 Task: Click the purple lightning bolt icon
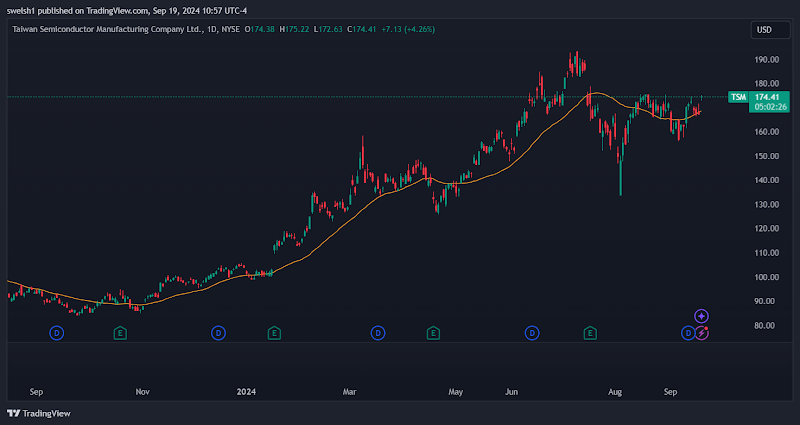702,333
